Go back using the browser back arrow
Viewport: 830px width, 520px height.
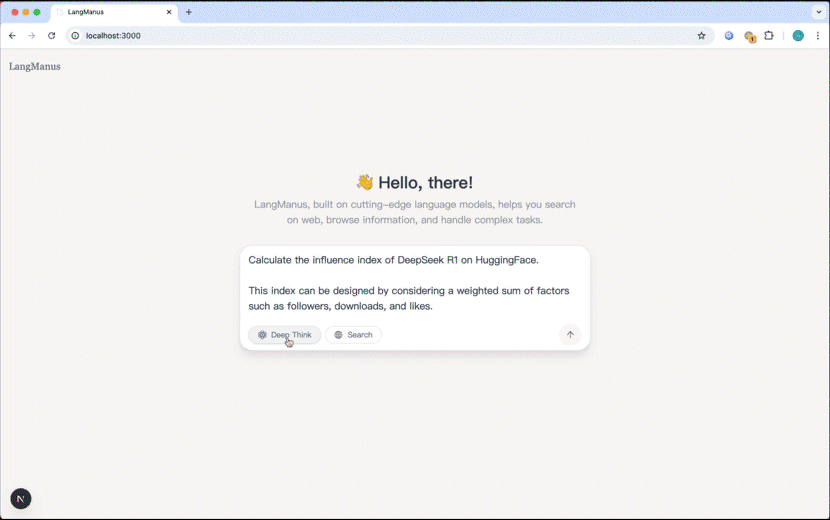(12, 35)
